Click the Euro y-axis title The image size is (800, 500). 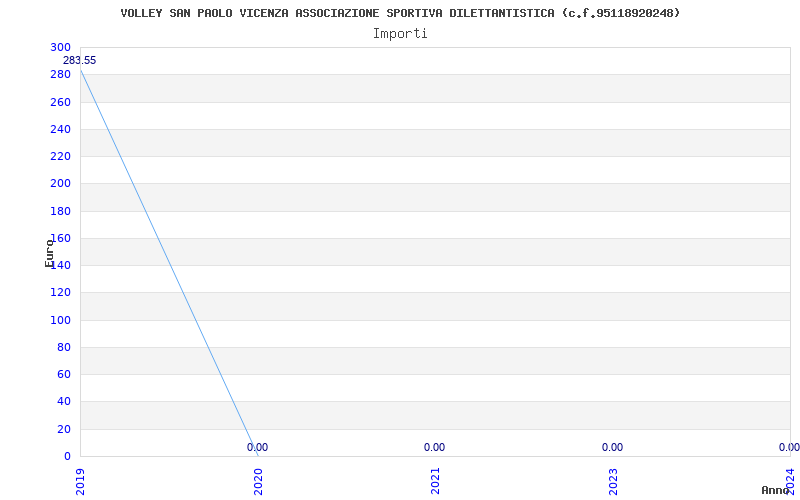click(49, 253)
